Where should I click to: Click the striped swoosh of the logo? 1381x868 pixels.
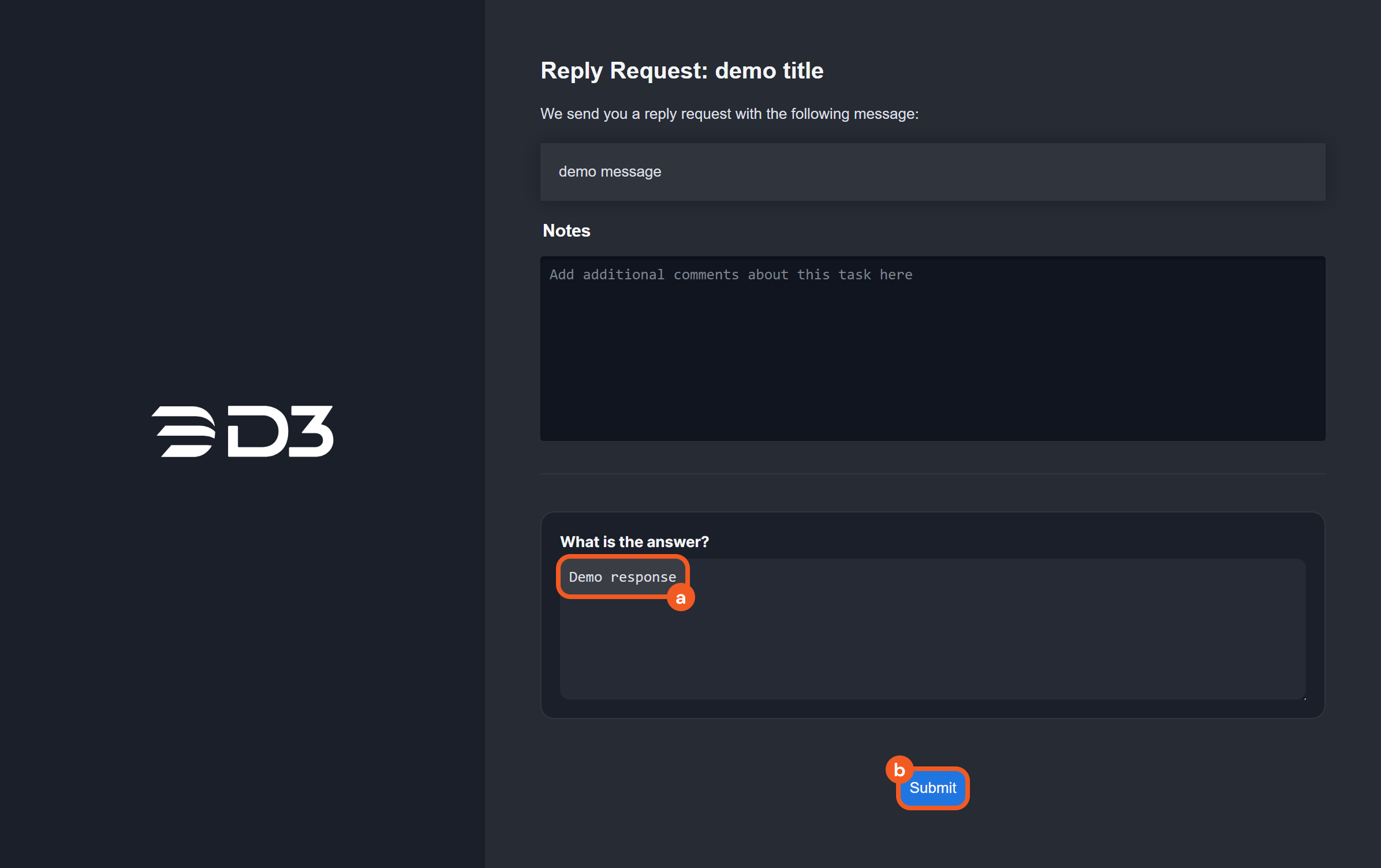tap(184, 431)
